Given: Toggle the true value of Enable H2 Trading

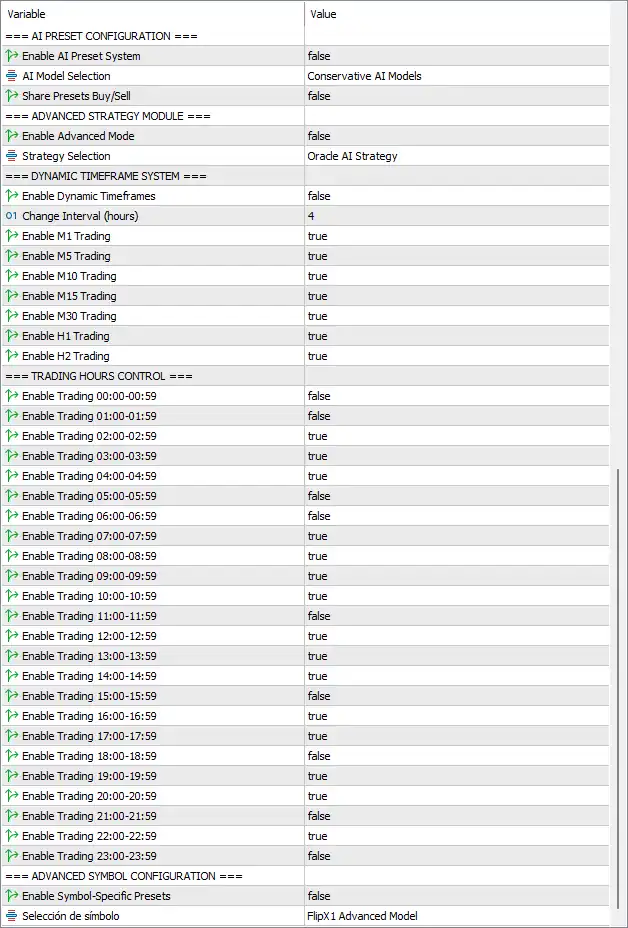Looking at the screenshot, I should tap(456, 356).
